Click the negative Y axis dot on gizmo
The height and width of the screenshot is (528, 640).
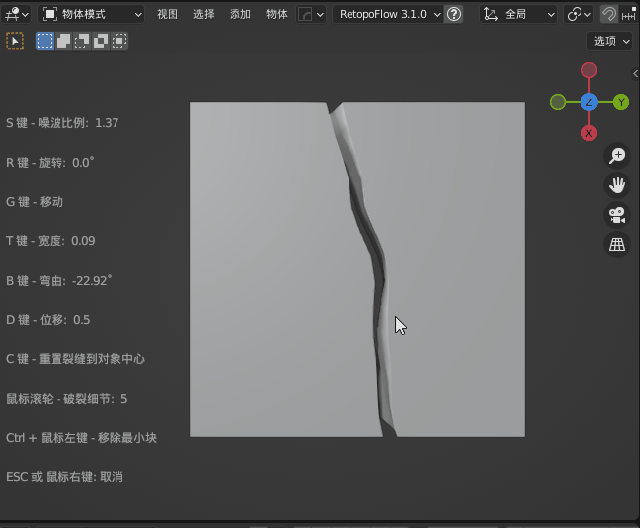(558, 102)
